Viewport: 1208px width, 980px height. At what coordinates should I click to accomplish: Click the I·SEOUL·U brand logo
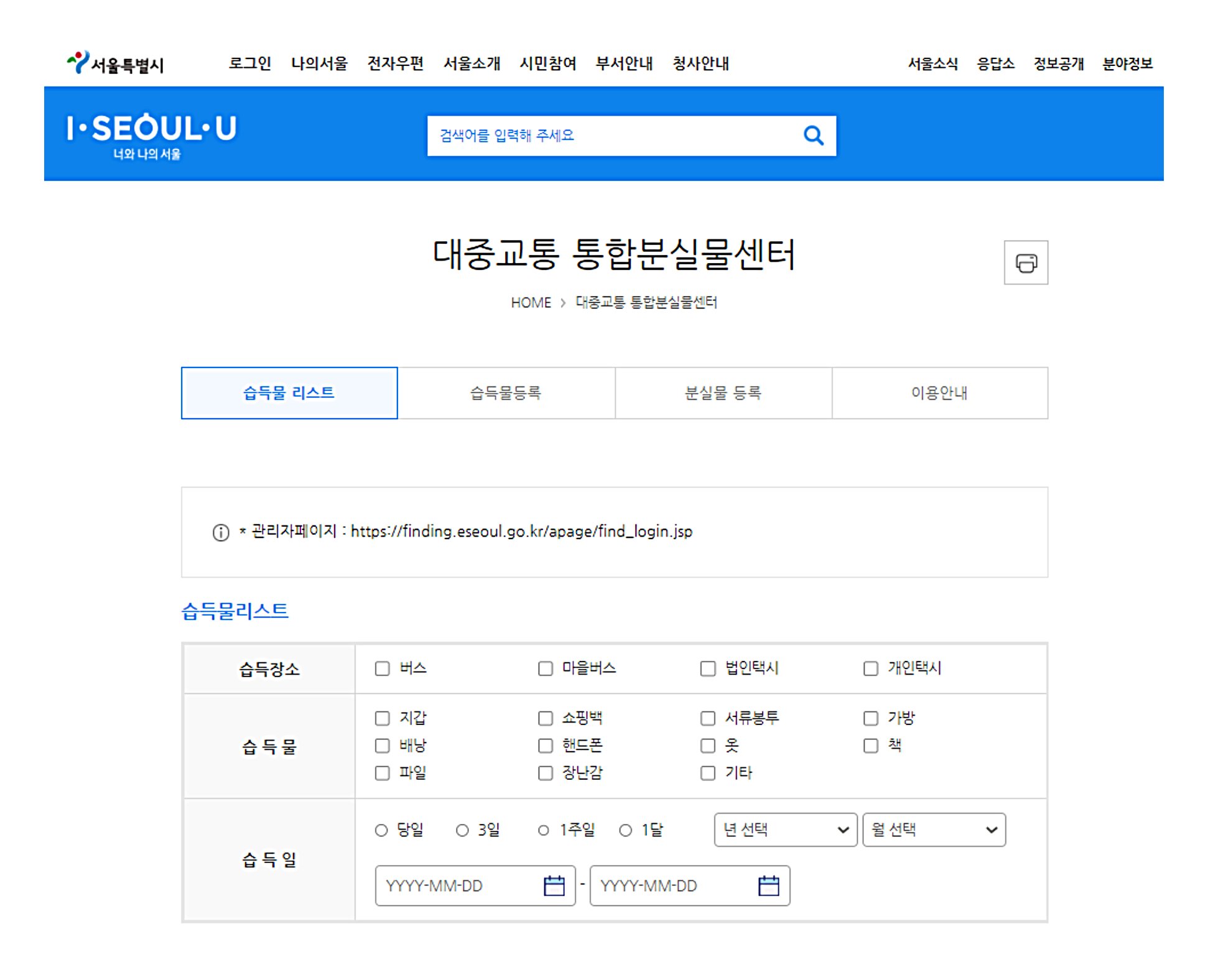pyautogui.click(x=151, y=135)
